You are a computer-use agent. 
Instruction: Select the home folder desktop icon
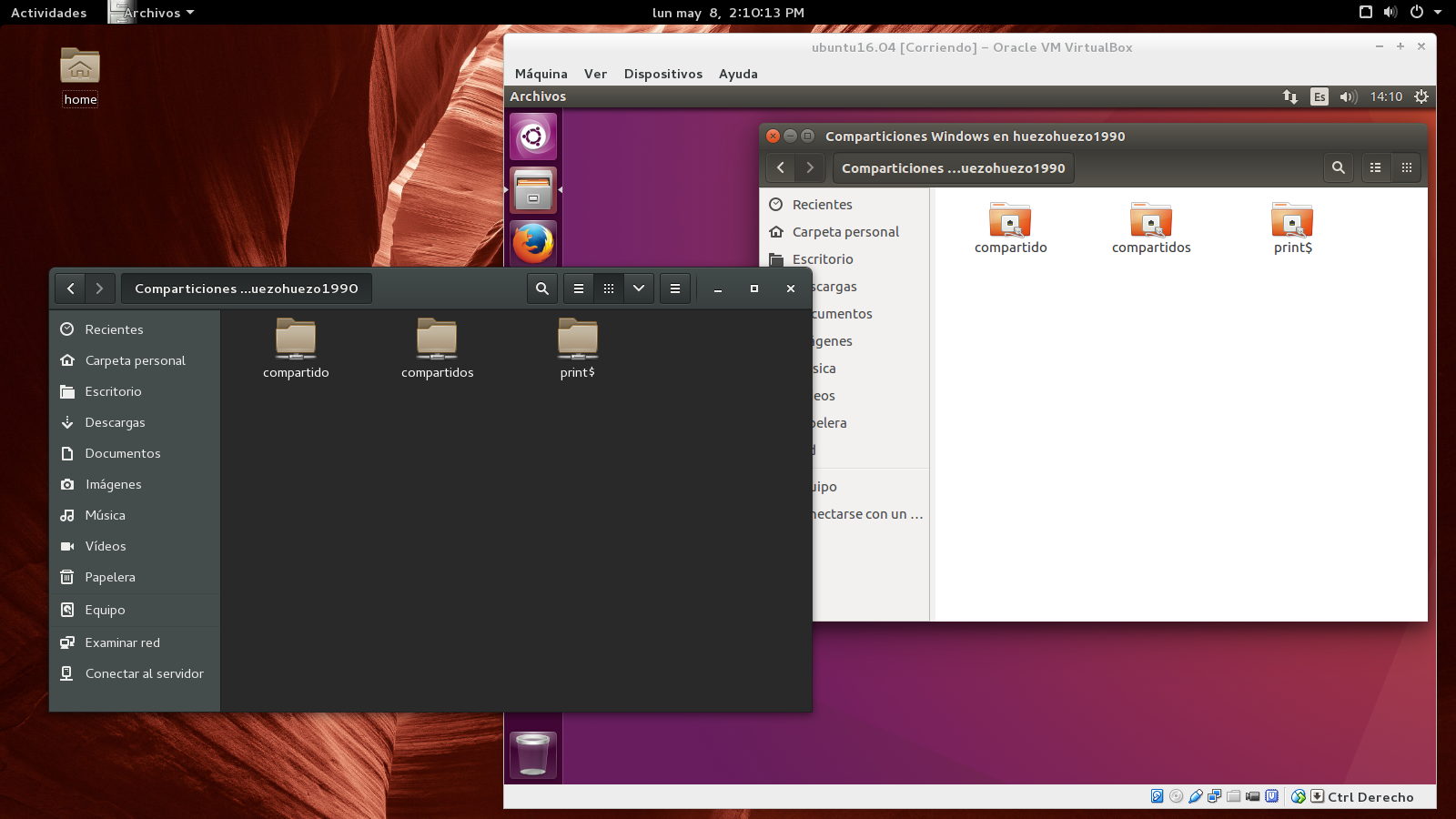(x=80, y=76)
